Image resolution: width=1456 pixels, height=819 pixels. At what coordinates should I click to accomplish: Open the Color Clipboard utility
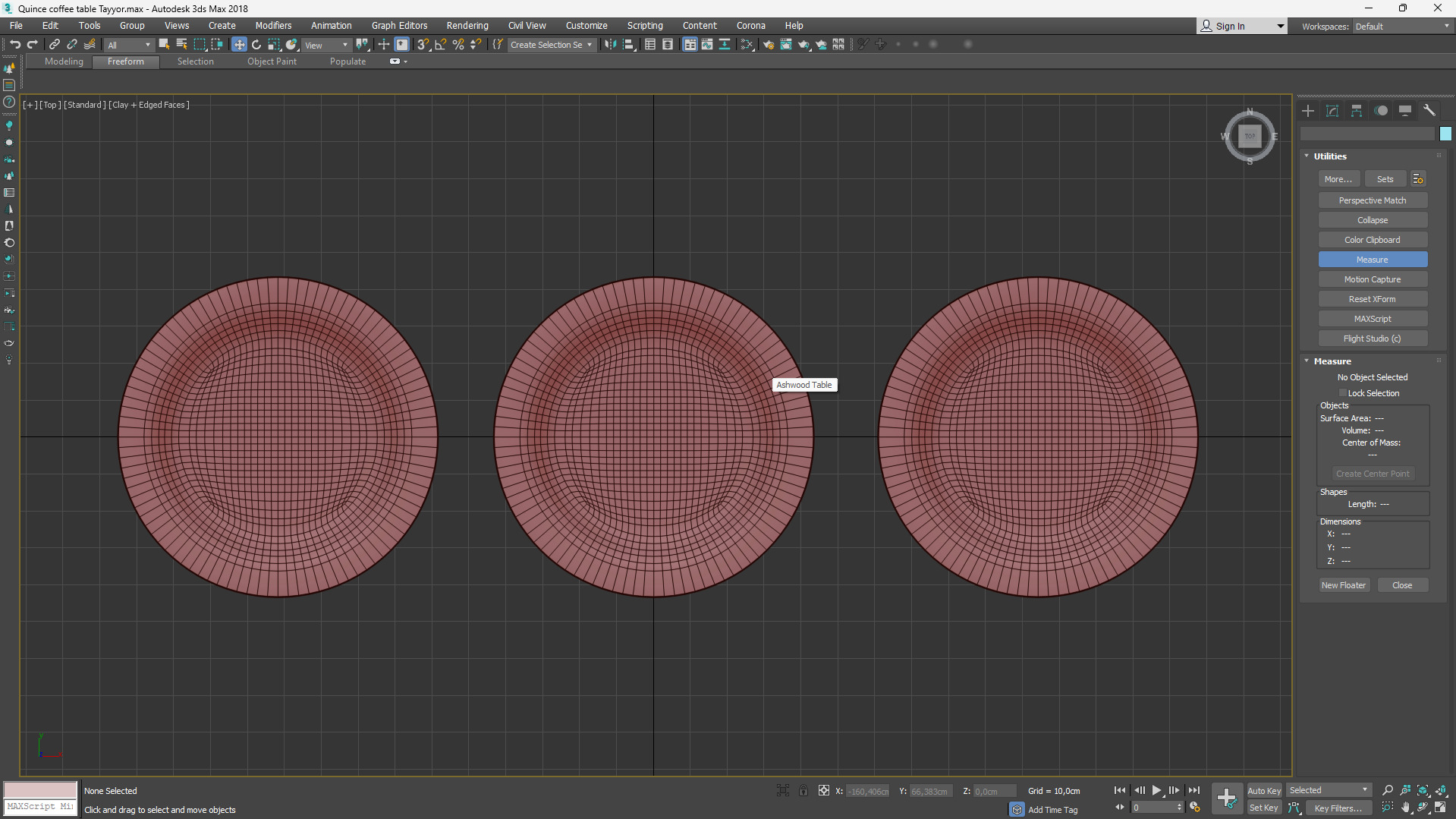(1373, 240)
